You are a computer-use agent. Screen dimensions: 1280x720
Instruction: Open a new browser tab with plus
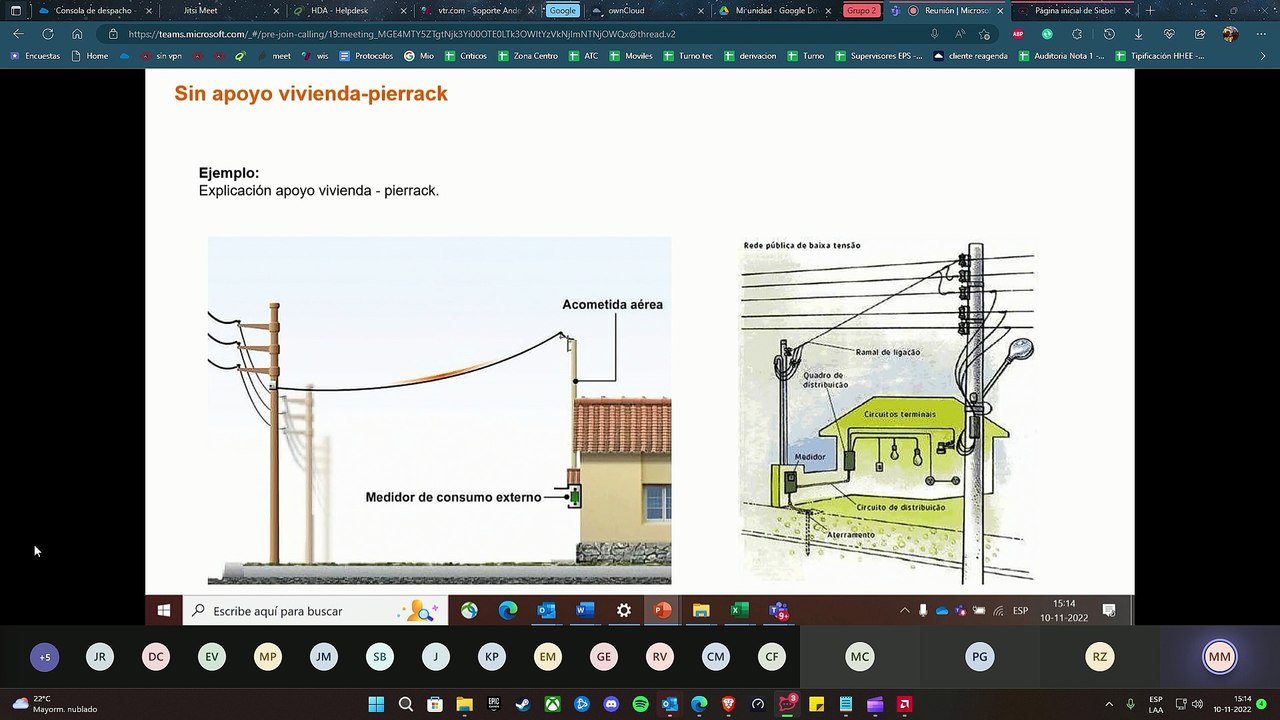point(1150,10)
